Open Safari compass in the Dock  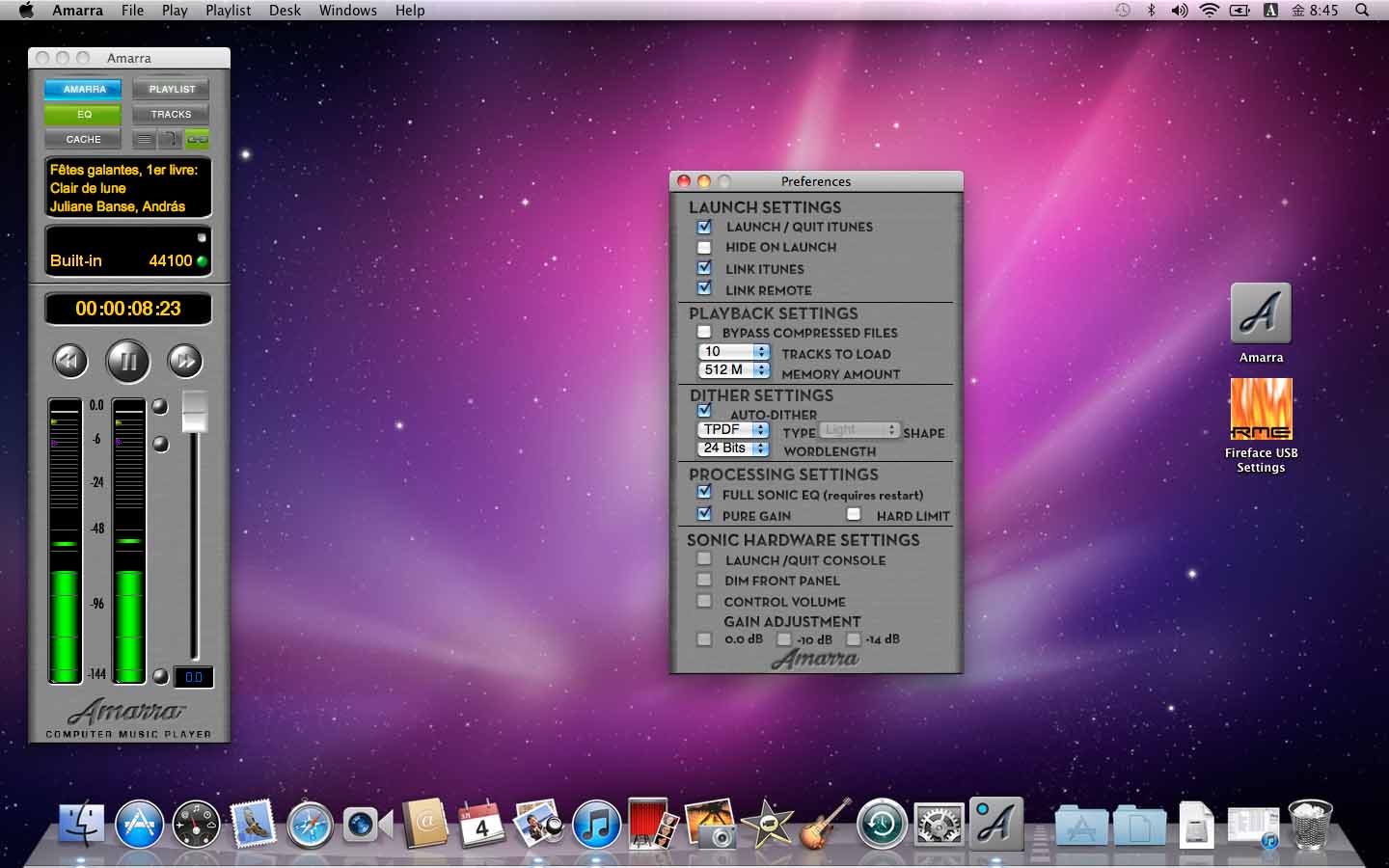pyautogui.click(x=311, y=826)
